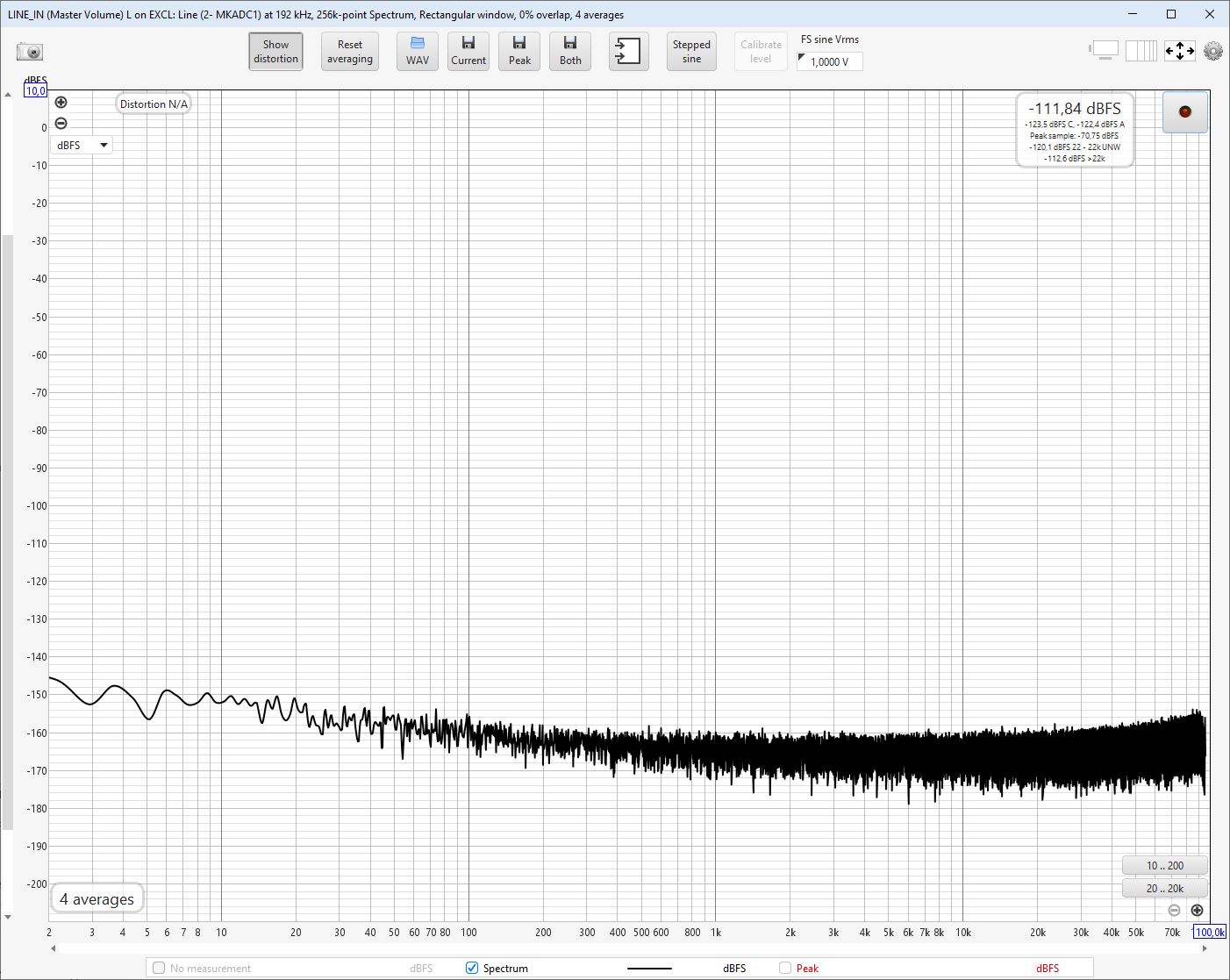
Task: Reset averaging of the spectrum
Action: [349, 52]
